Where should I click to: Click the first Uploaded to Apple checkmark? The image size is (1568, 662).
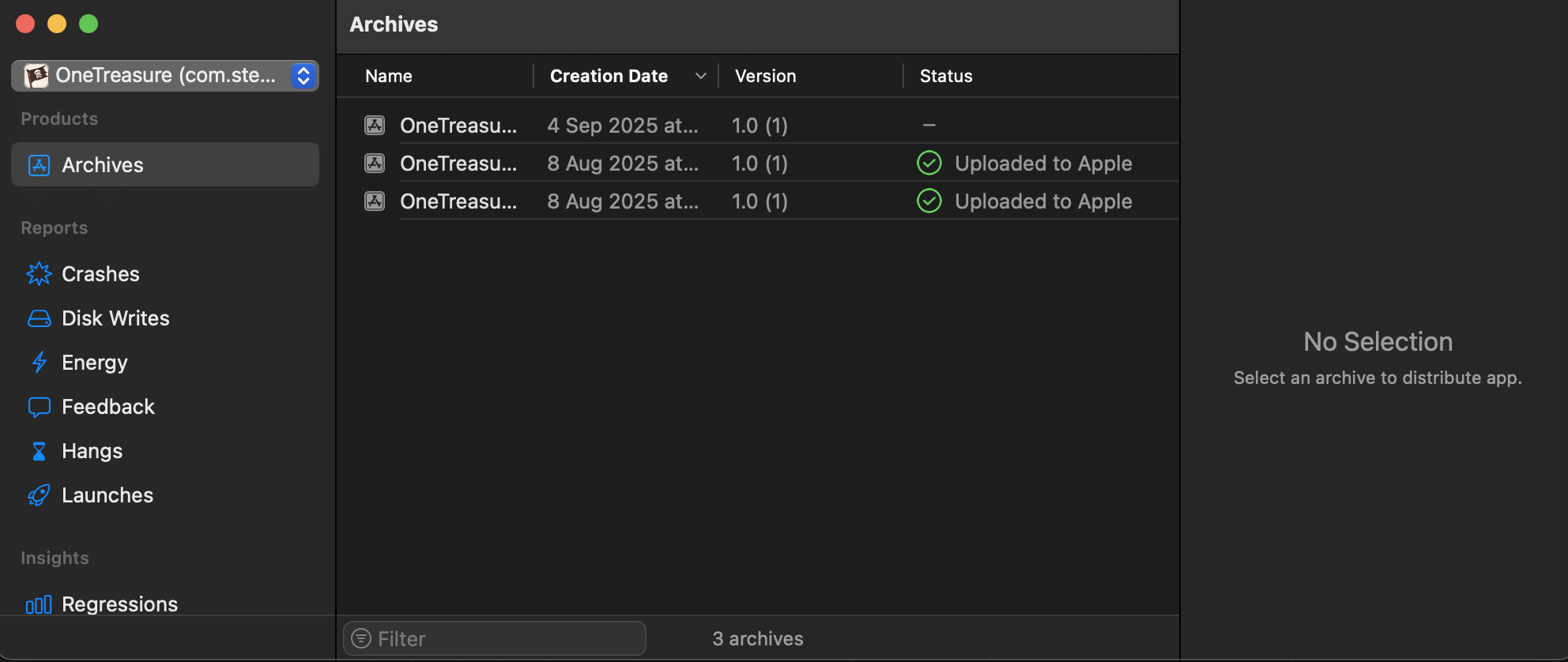pos(929,164)
